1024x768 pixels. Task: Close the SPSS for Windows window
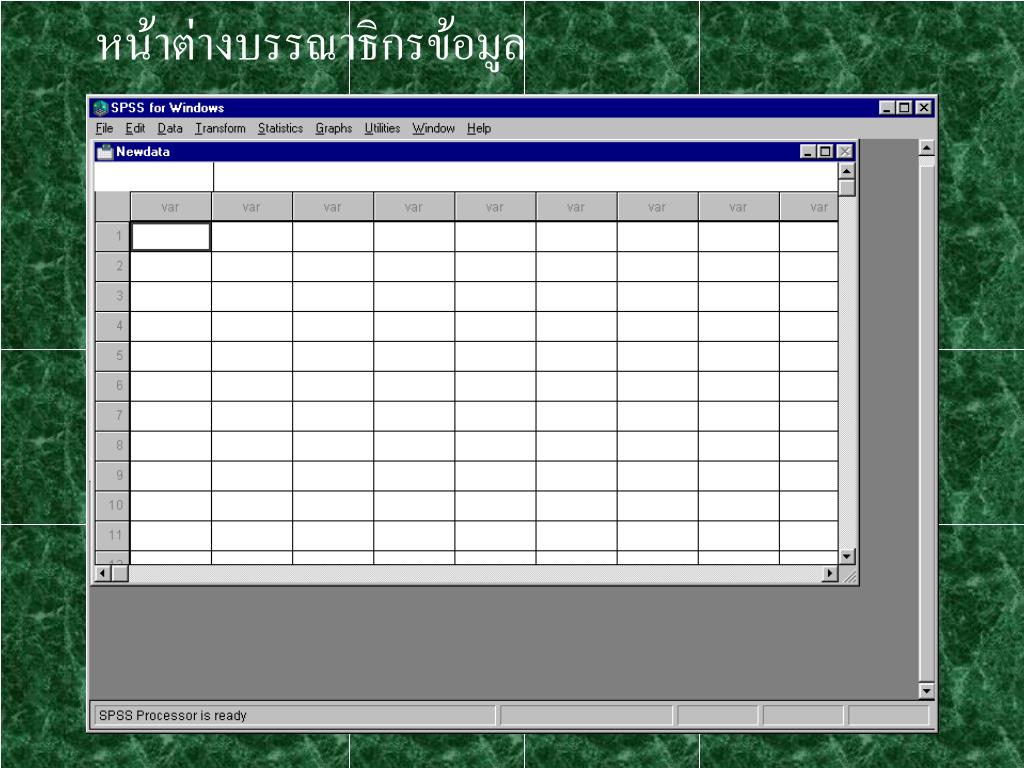(923, 108)
